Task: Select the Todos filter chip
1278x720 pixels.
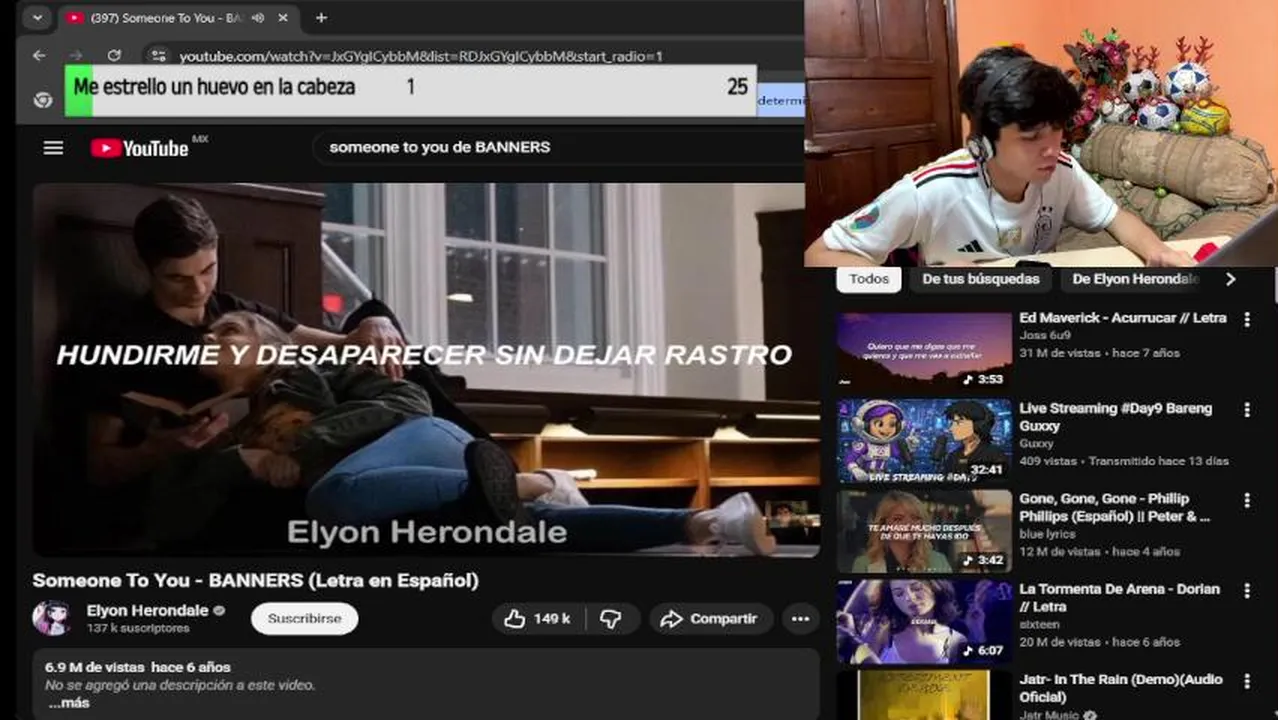Action: tap(868, 279)
